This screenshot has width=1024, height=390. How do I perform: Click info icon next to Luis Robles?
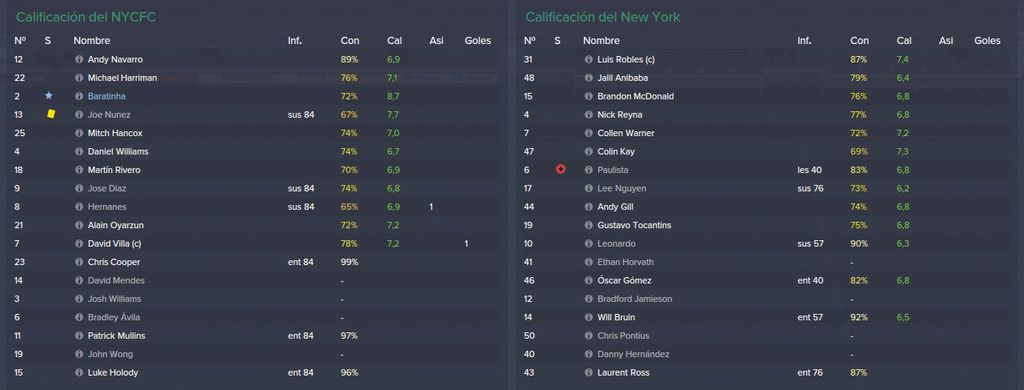588,59
